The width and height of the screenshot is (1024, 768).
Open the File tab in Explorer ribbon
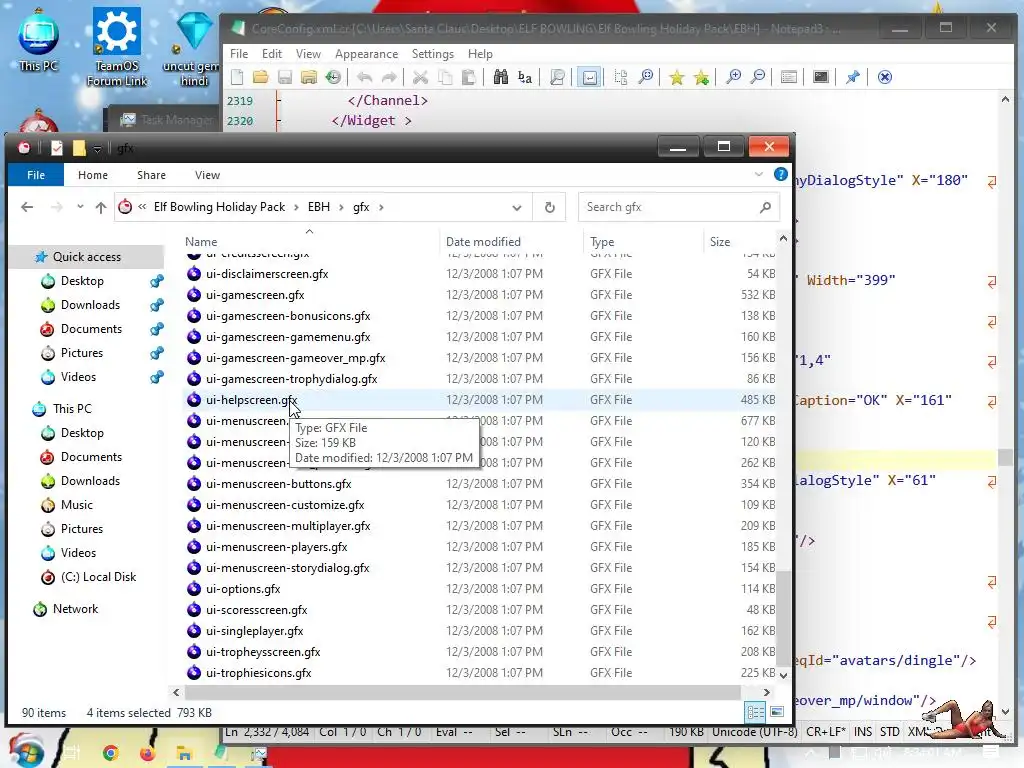coord(36,175)
